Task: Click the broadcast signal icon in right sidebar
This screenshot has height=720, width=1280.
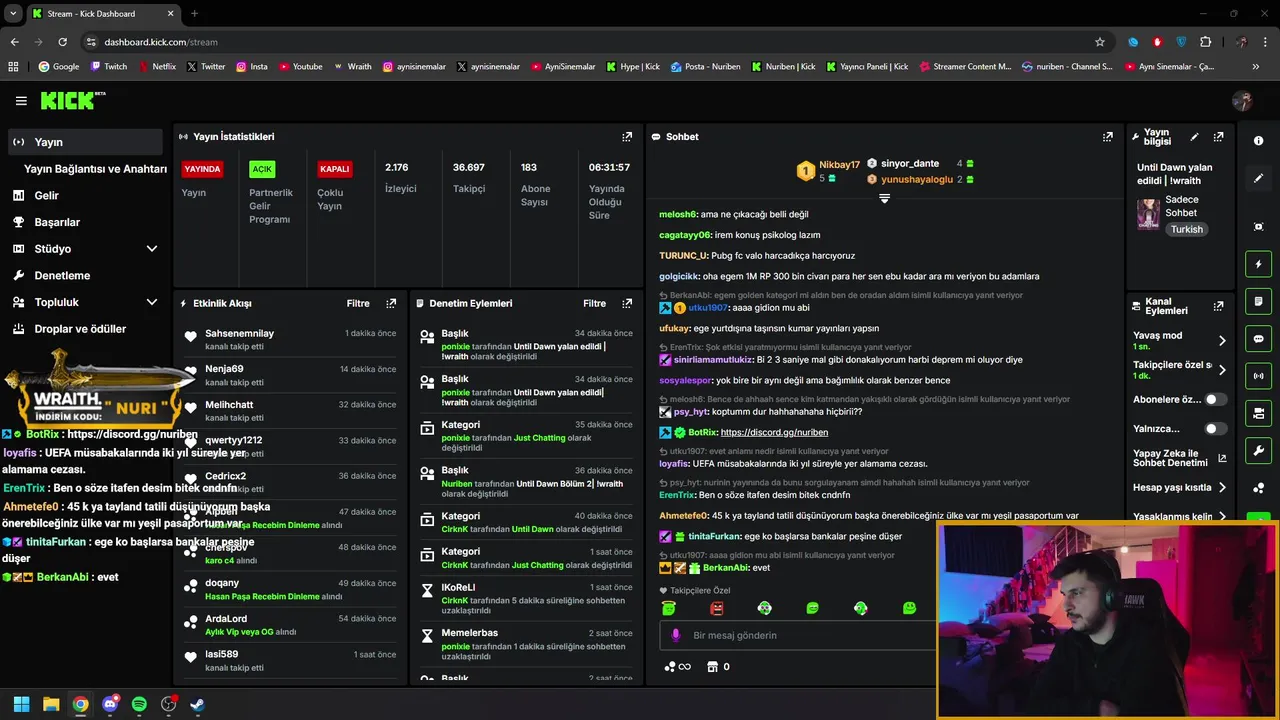Action: click(1258, 376)
